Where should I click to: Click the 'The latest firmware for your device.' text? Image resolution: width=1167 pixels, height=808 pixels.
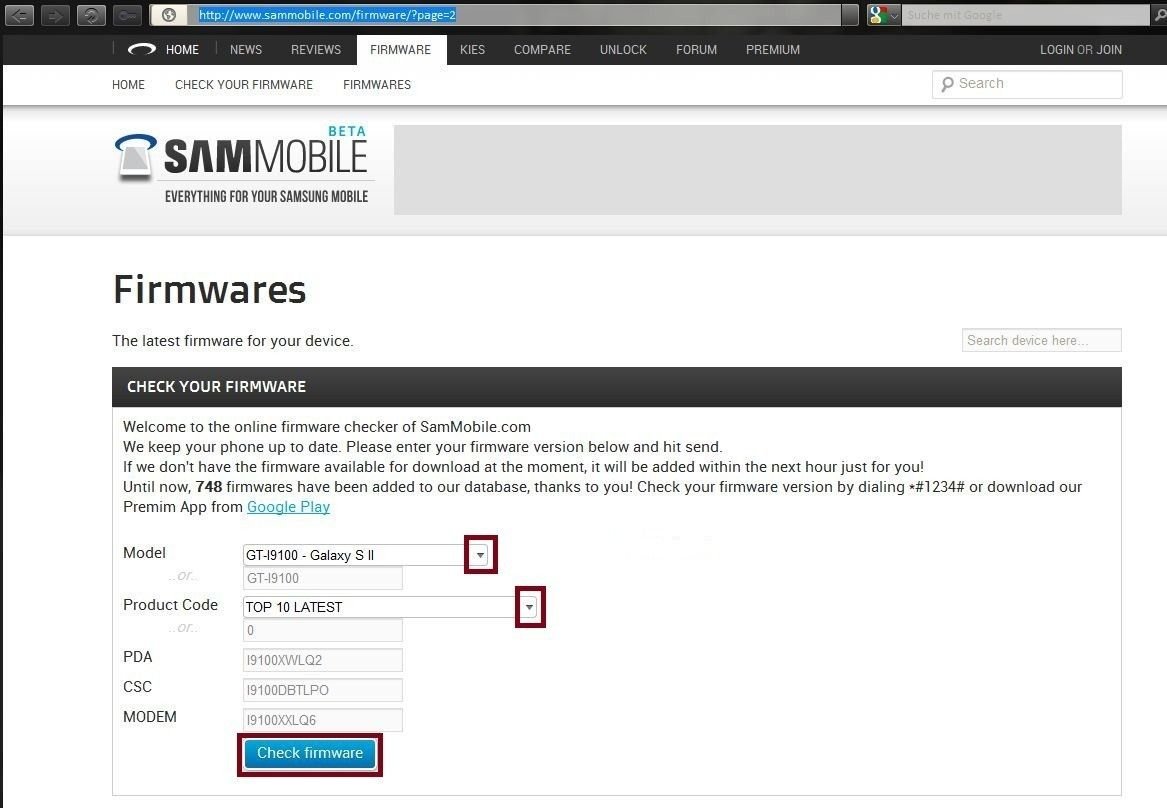[232, 341]
